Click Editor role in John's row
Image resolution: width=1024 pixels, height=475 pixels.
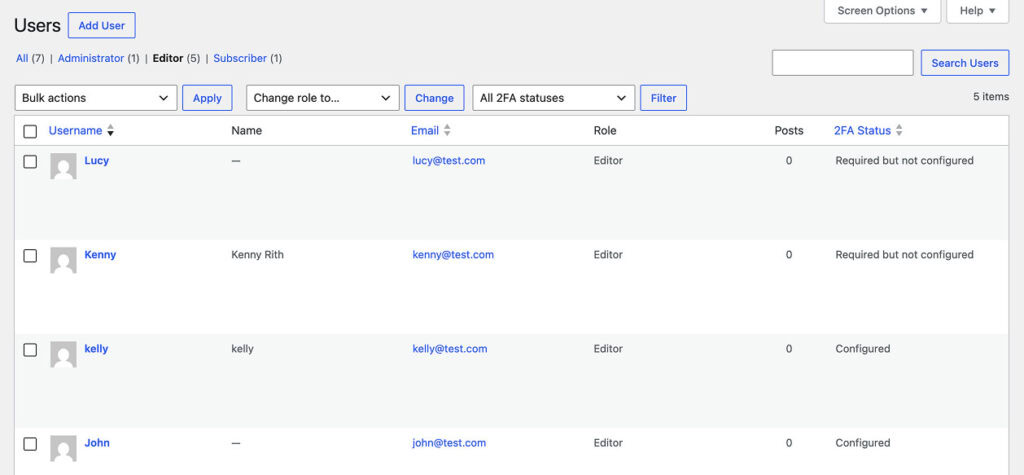tap(608, 442)
